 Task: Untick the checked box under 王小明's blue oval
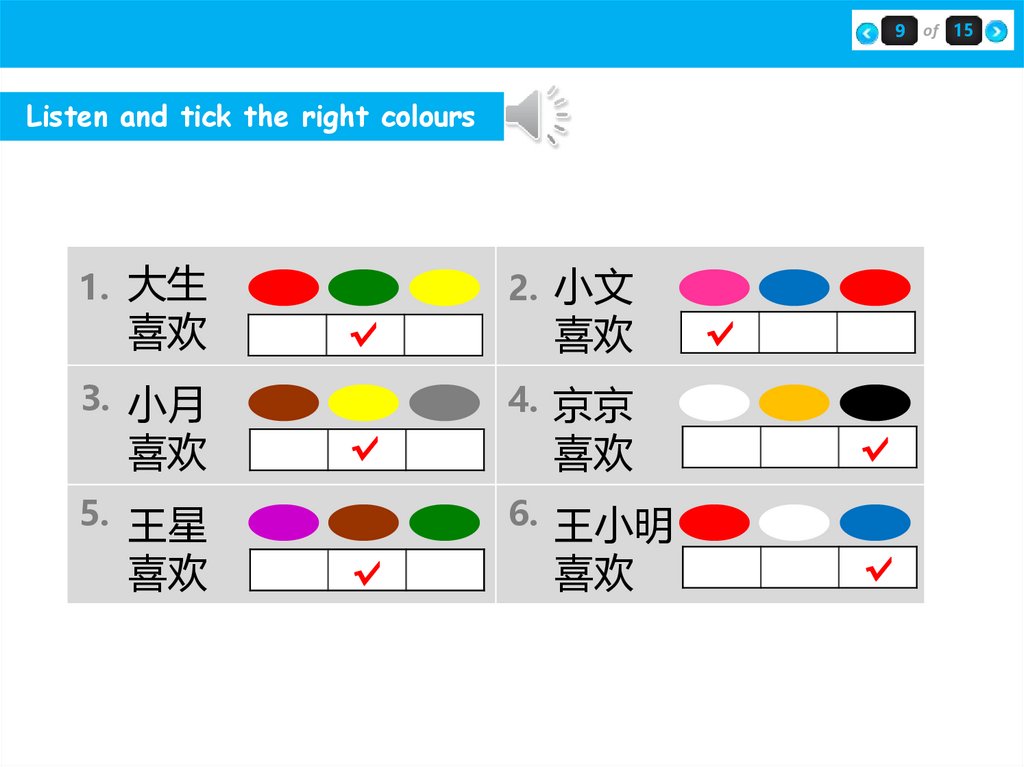[877, 567]
